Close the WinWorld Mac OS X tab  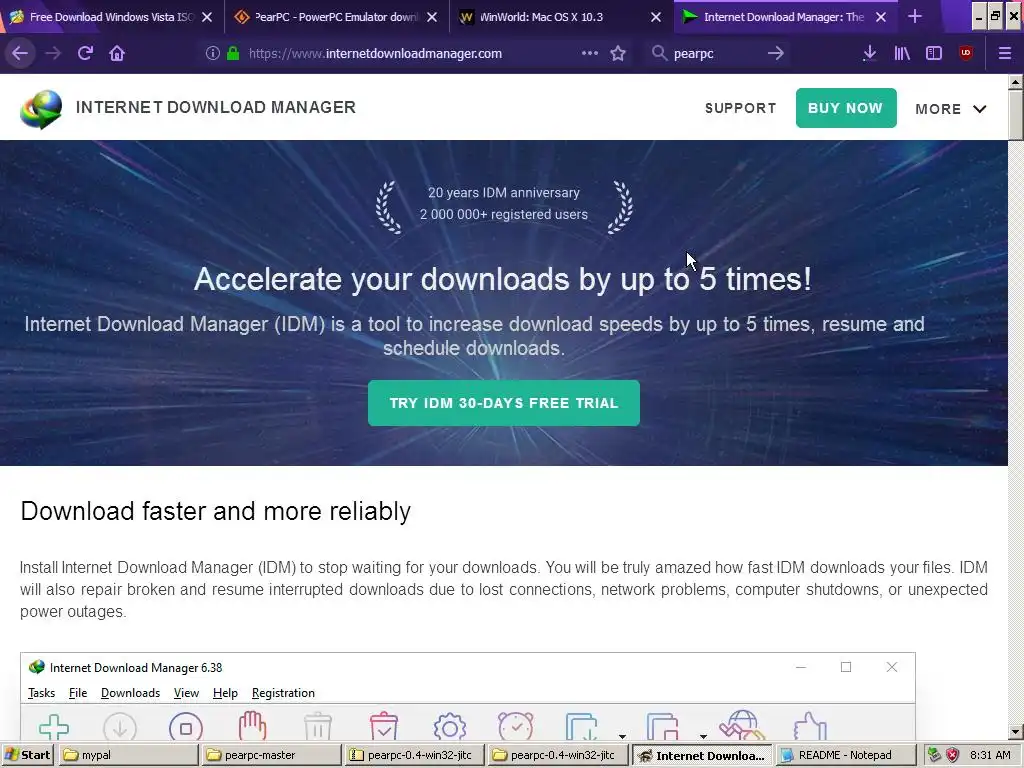pyautogui.click(x=656, y=18)
